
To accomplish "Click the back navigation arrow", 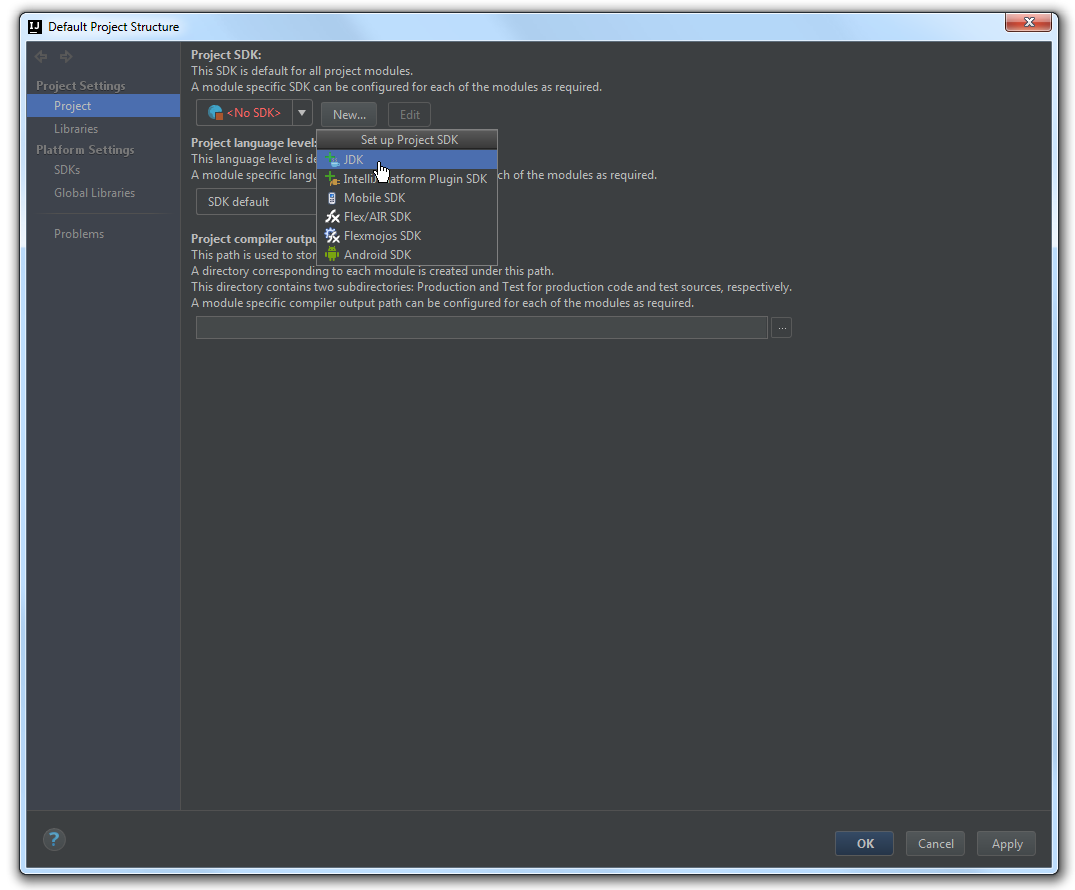I will [x=41, y=57].
